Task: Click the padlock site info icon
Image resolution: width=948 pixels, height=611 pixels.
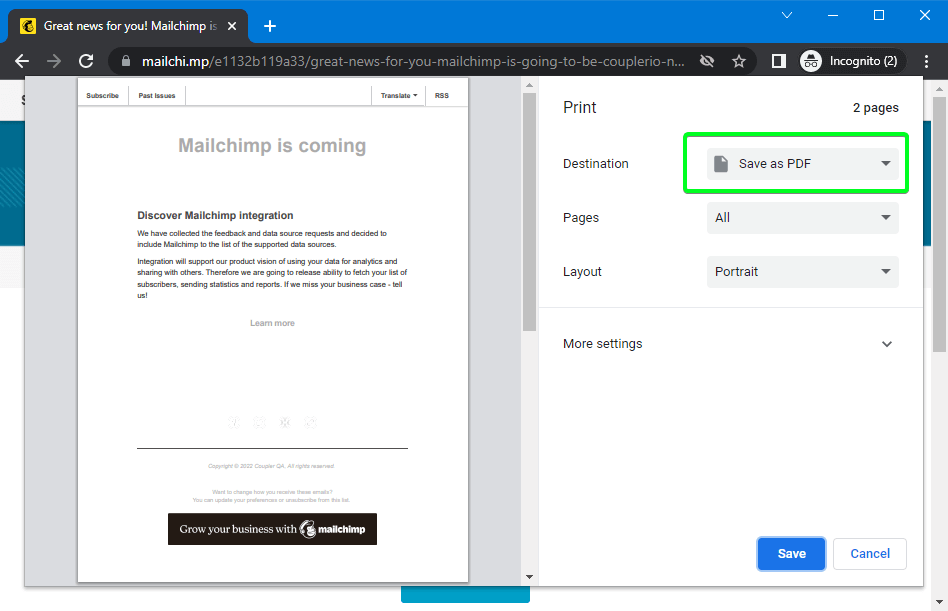Action: click(126, 61)
